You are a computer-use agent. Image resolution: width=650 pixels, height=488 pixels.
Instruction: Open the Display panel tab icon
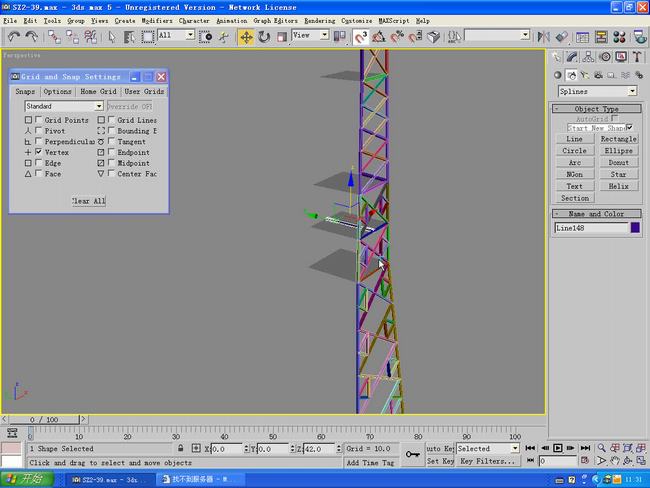coord(621,57)
